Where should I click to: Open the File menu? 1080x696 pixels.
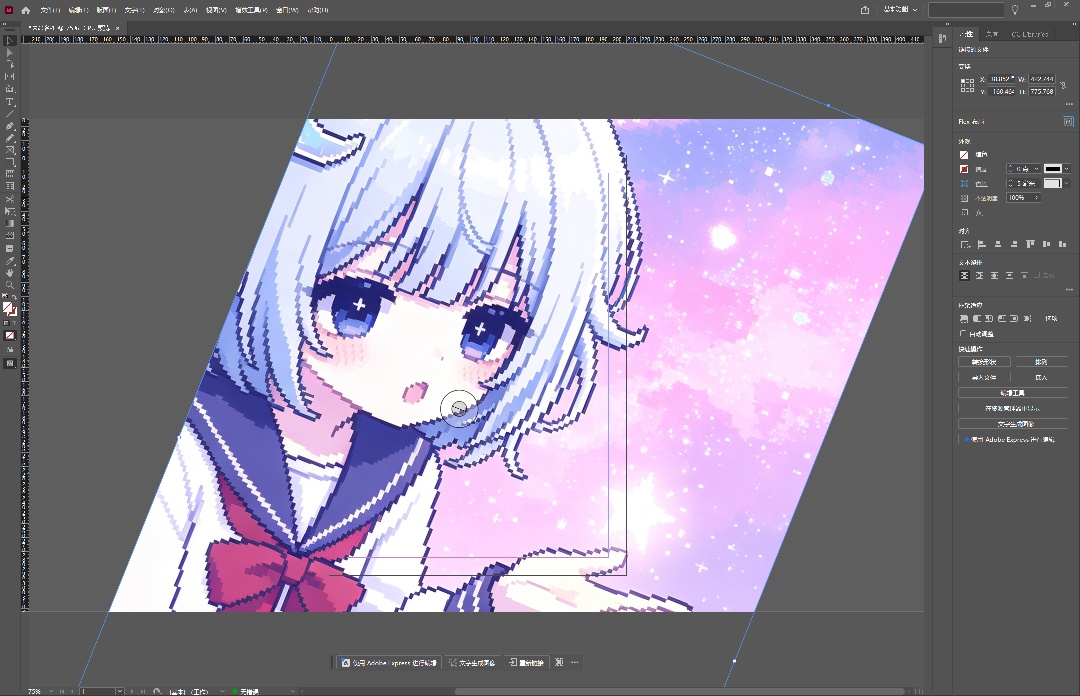(x=50, y=10)
